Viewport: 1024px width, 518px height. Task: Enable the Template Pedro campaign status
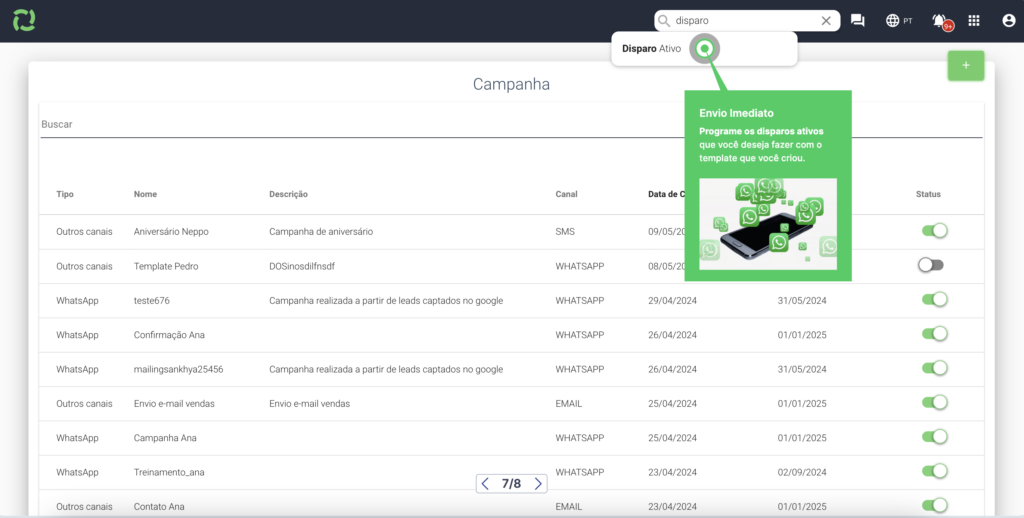(x=931, y=265)
